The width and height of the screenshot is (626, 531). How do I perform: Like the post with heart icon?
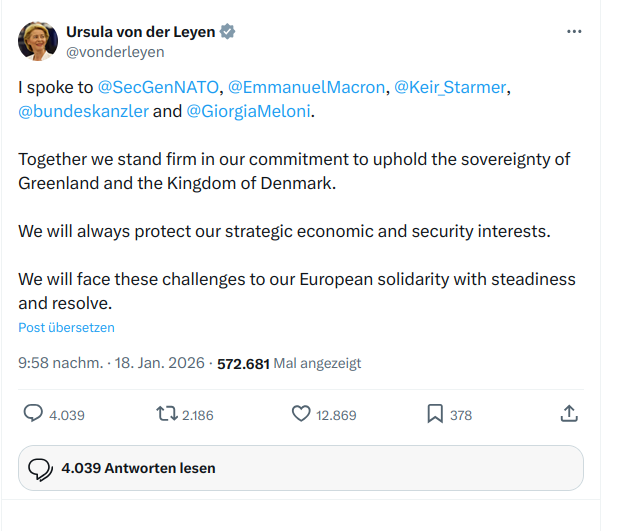pyautogui.click(x=301, y=413)
